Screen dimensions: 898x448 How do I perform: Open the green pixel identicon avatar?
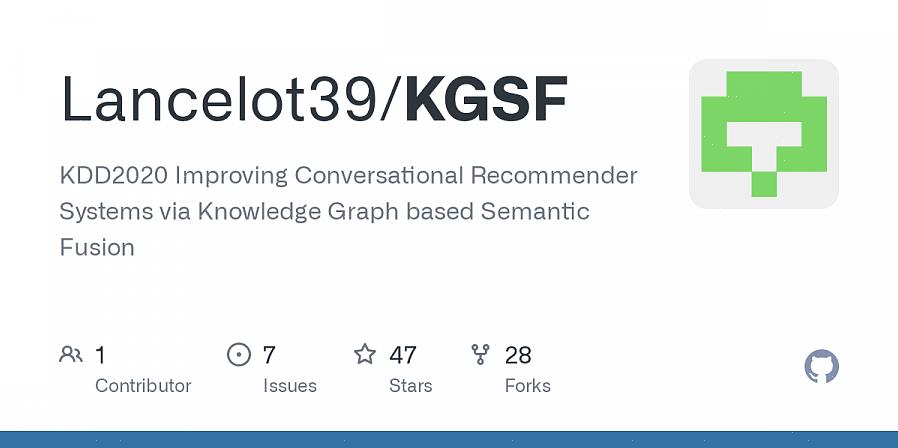pyautogui.click(x=764, y=134)
